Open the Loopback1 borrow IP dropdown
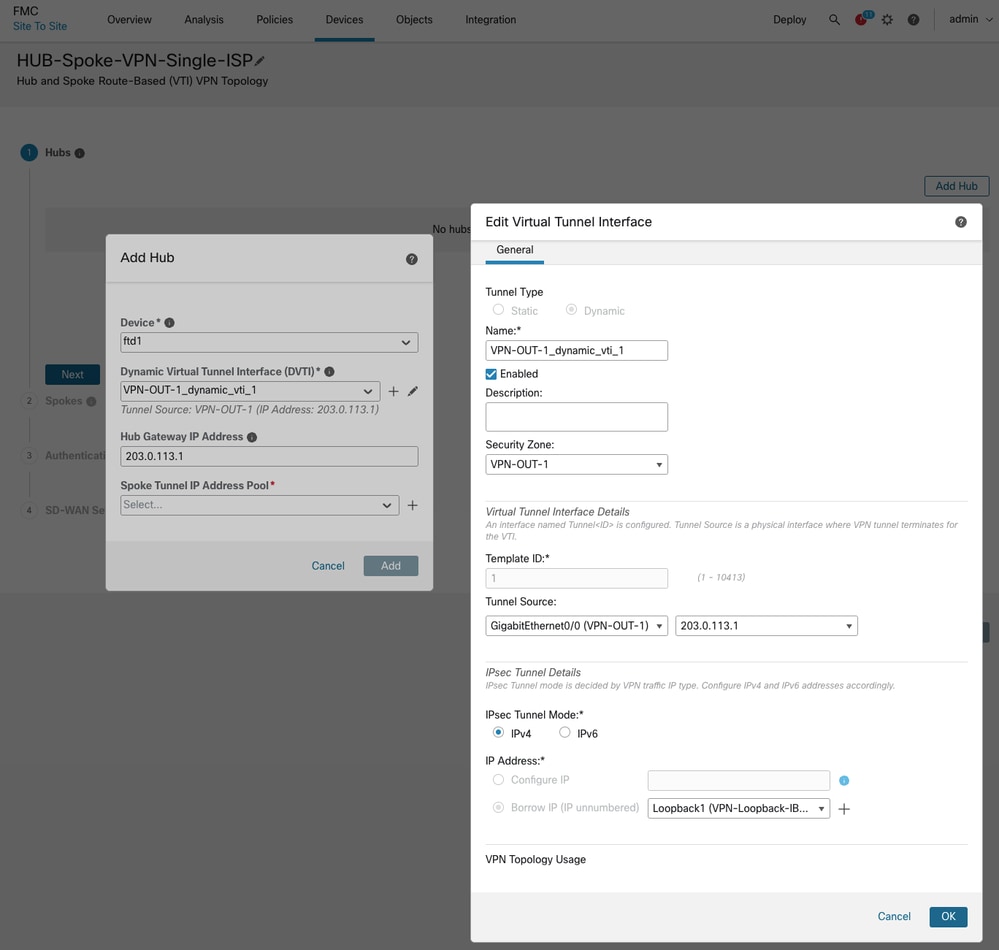Viewport: 999px width, 950px height. pos(739,808)
